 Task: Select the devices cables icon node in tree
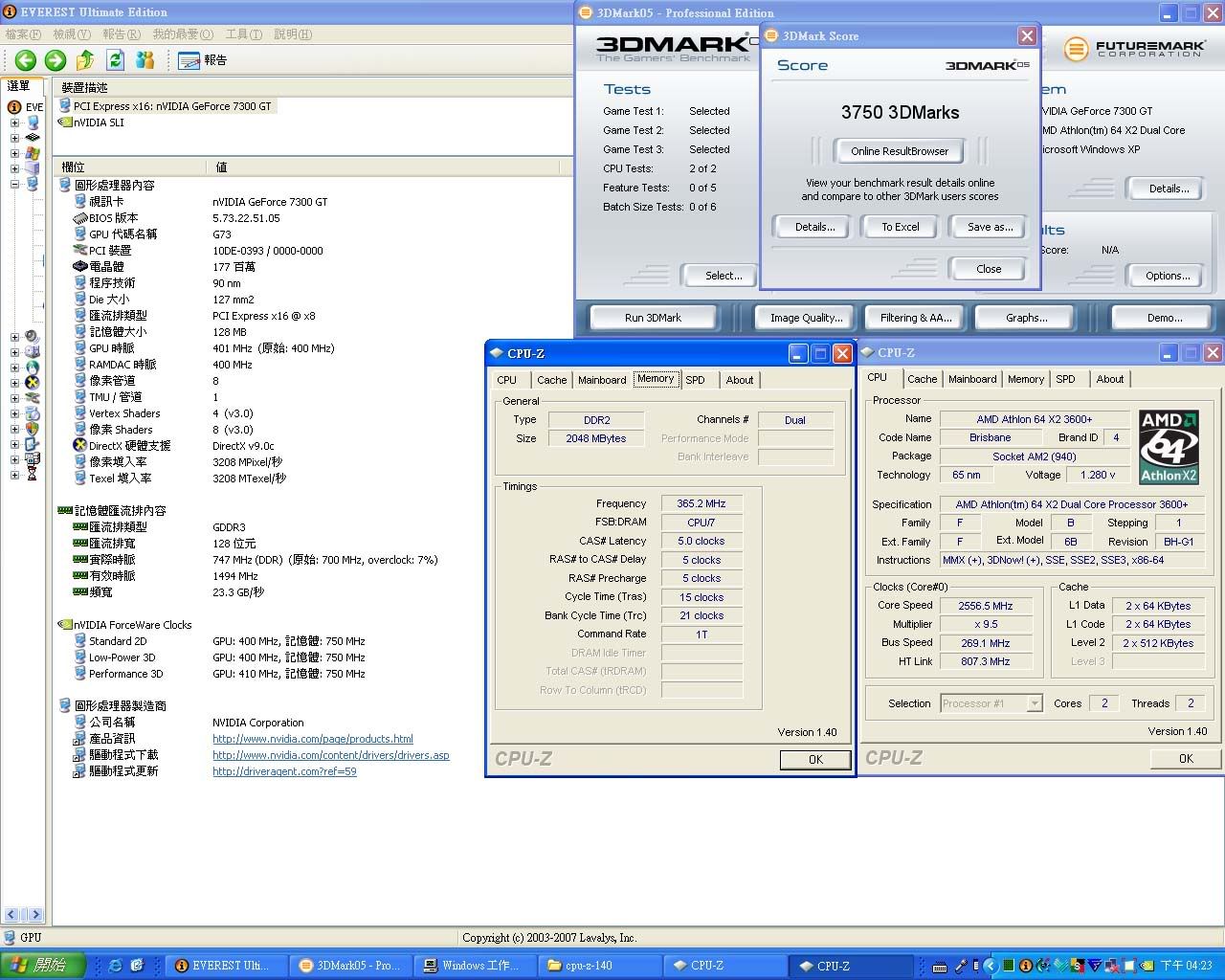(x=33, y=398)
